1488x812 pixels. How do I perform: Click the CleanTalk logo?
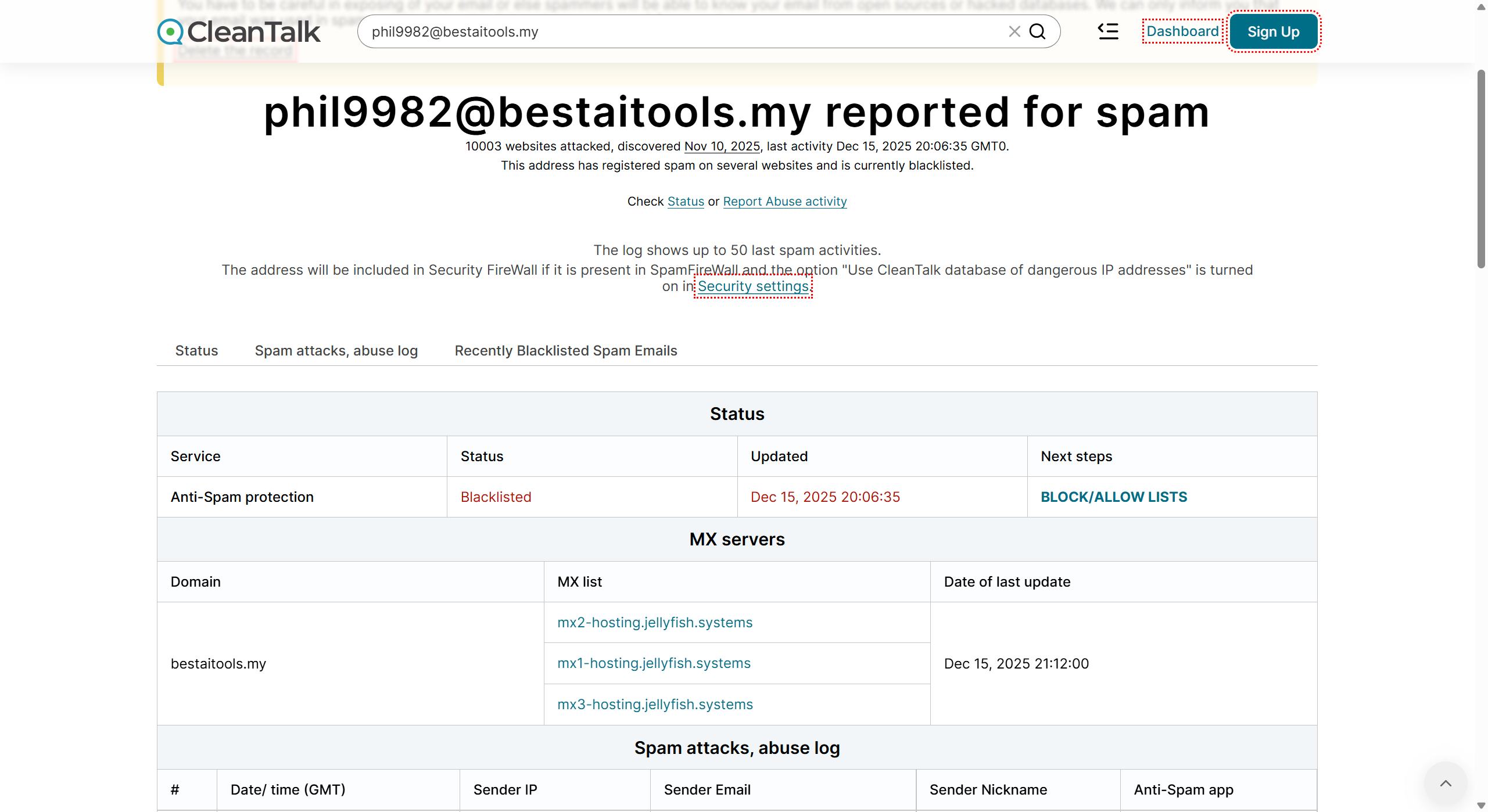tap(239, 32)
